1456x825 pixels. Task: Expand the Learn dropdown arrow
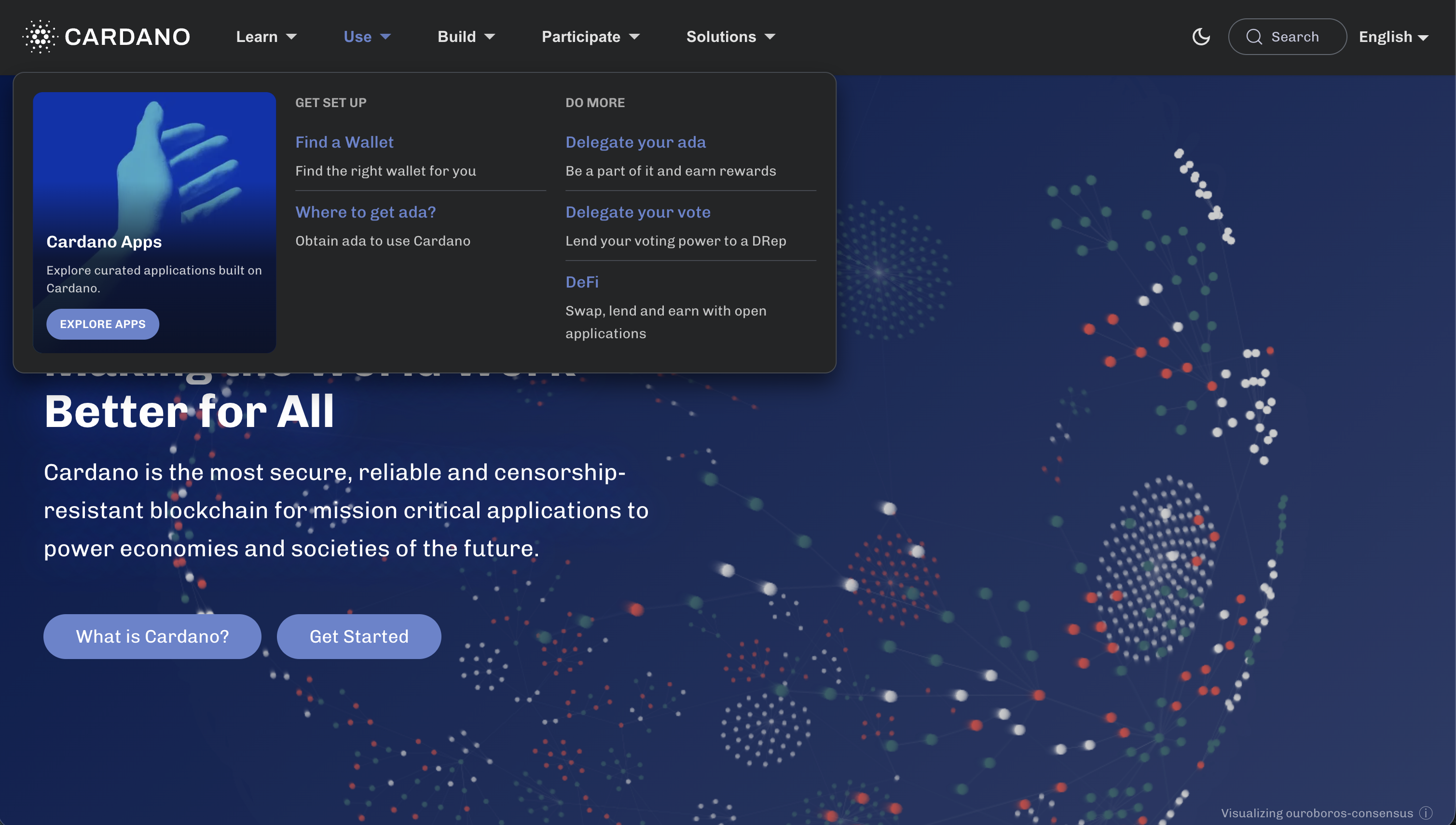click(x=292, y=37)
